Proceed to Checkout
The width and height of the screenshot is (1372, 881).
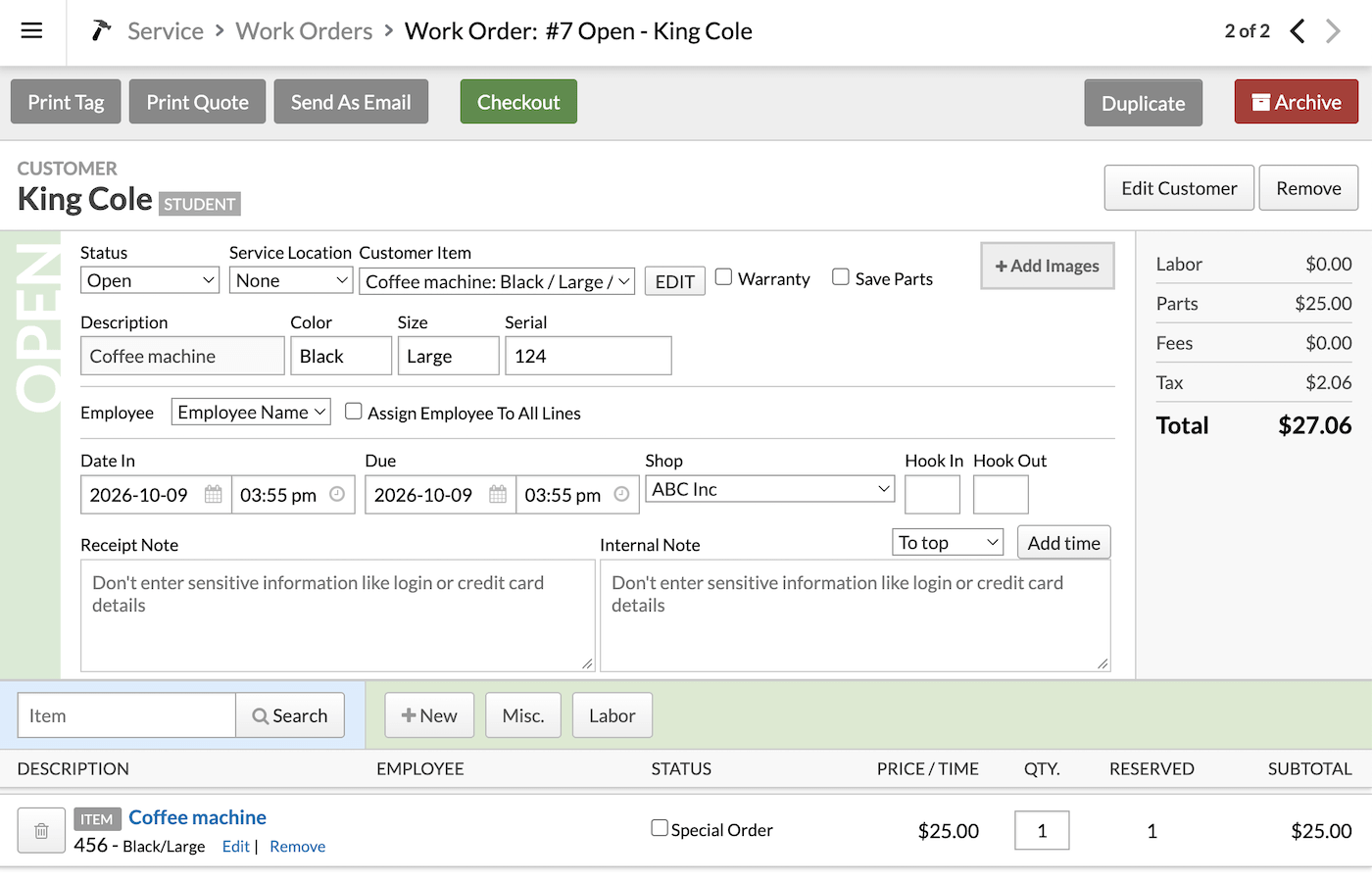[x=518, y=102]
